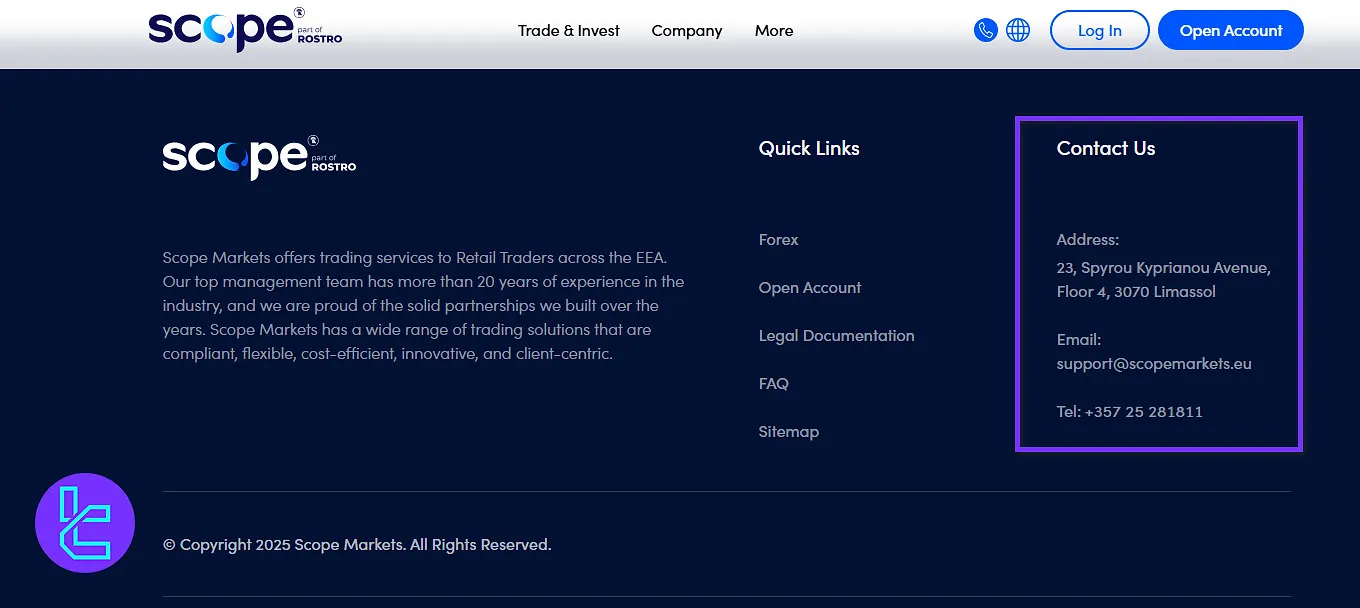The width and height of the screenshot is (1360, 608).
Task: Click the Scope logo in the top header
Action: tap(244, 30)
